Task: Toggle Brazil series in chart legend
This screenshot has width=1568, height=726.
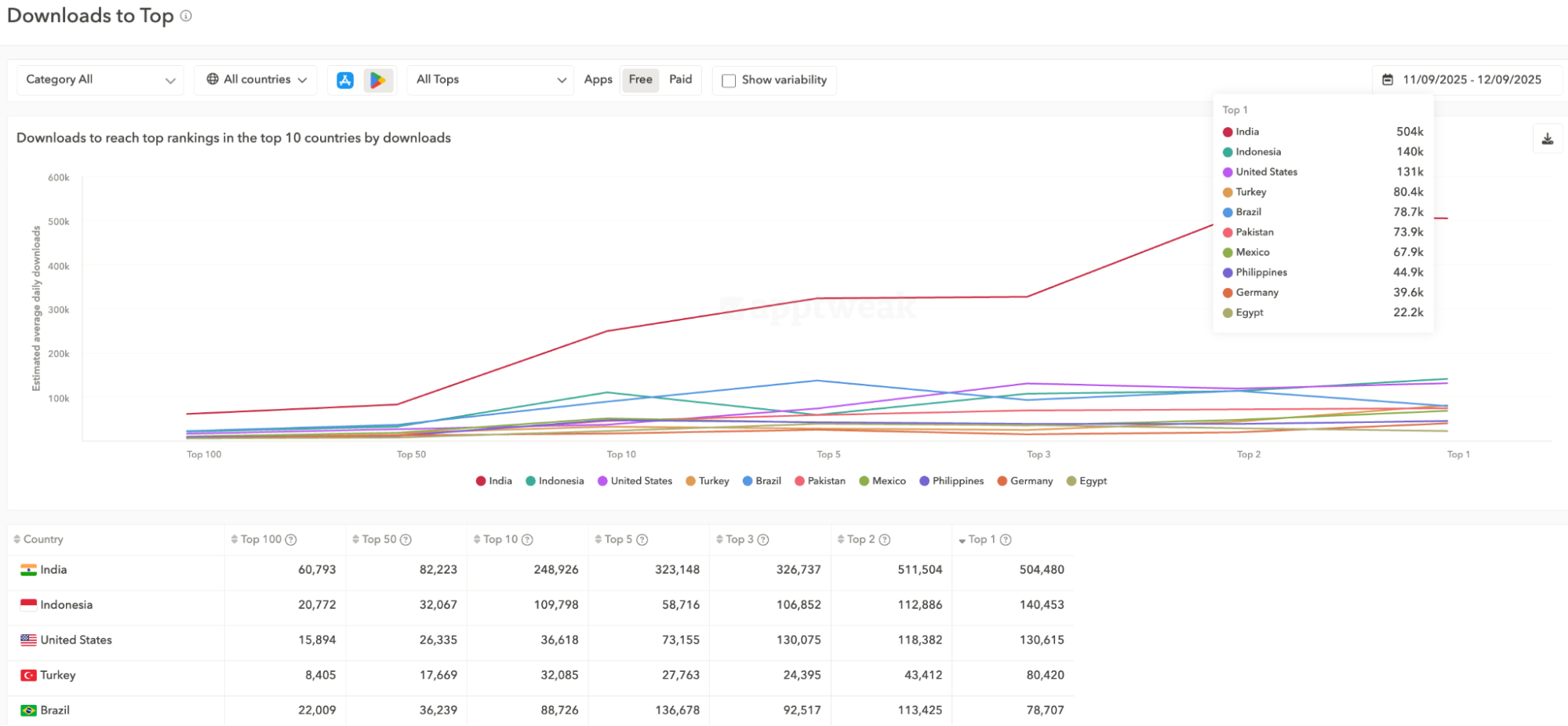Action: [762, 481]
